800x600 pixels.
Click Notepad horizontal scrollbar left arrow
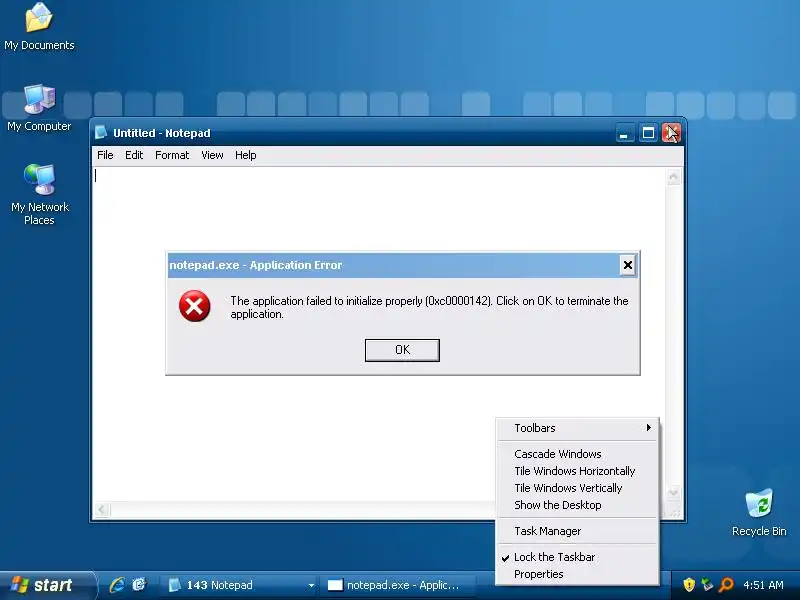tap(103, 509)
